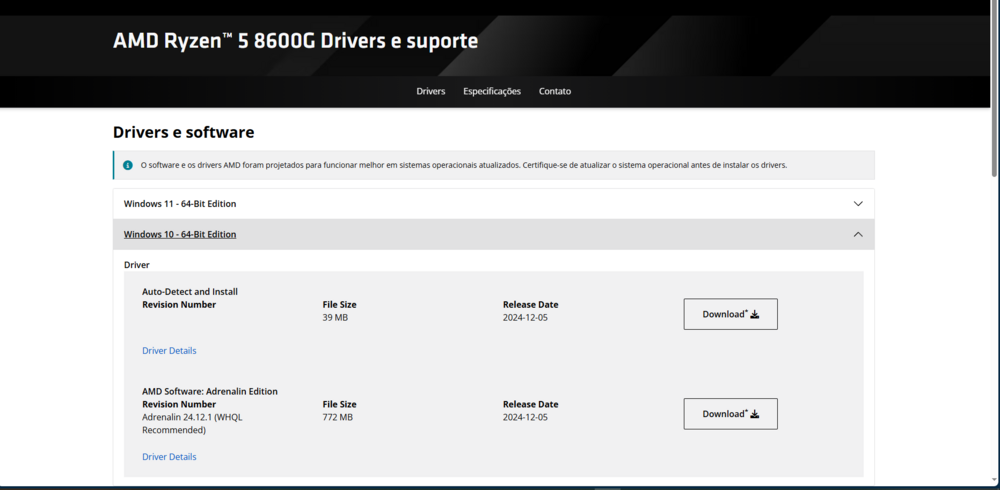Expand the Windows 11 section using its chevron

pyautogui.click(x=858, y=204)
